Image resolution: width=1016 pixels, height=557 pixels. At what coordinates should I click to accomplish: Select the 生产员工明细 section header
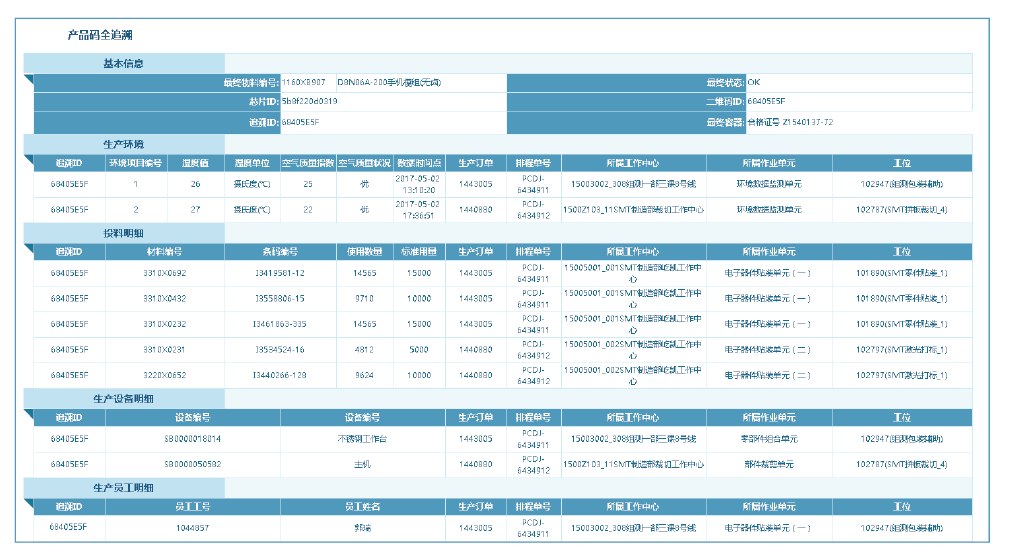[x=123, y=488]
